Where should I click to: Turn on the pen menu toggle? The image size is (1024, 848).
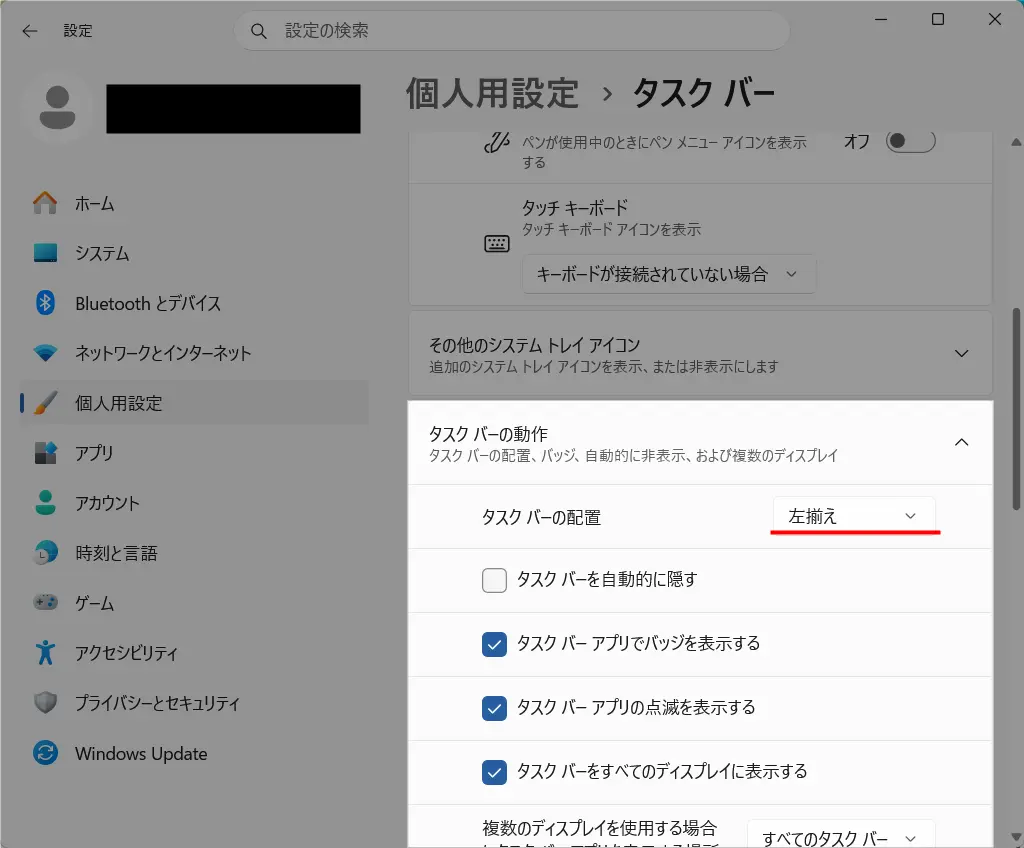click(910, 141)
